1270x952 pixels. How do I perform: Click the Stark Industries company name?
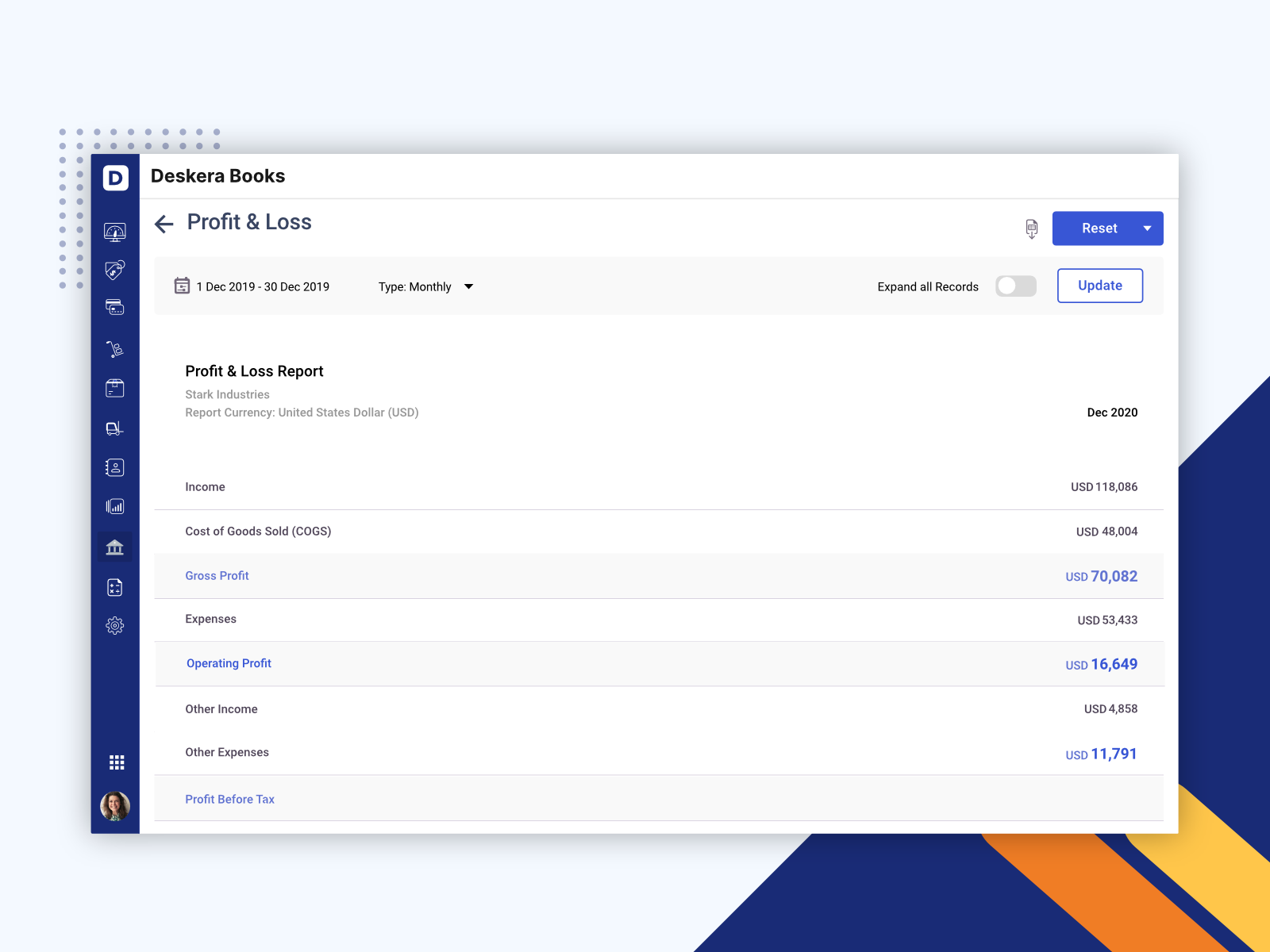(x=227, y=394)
